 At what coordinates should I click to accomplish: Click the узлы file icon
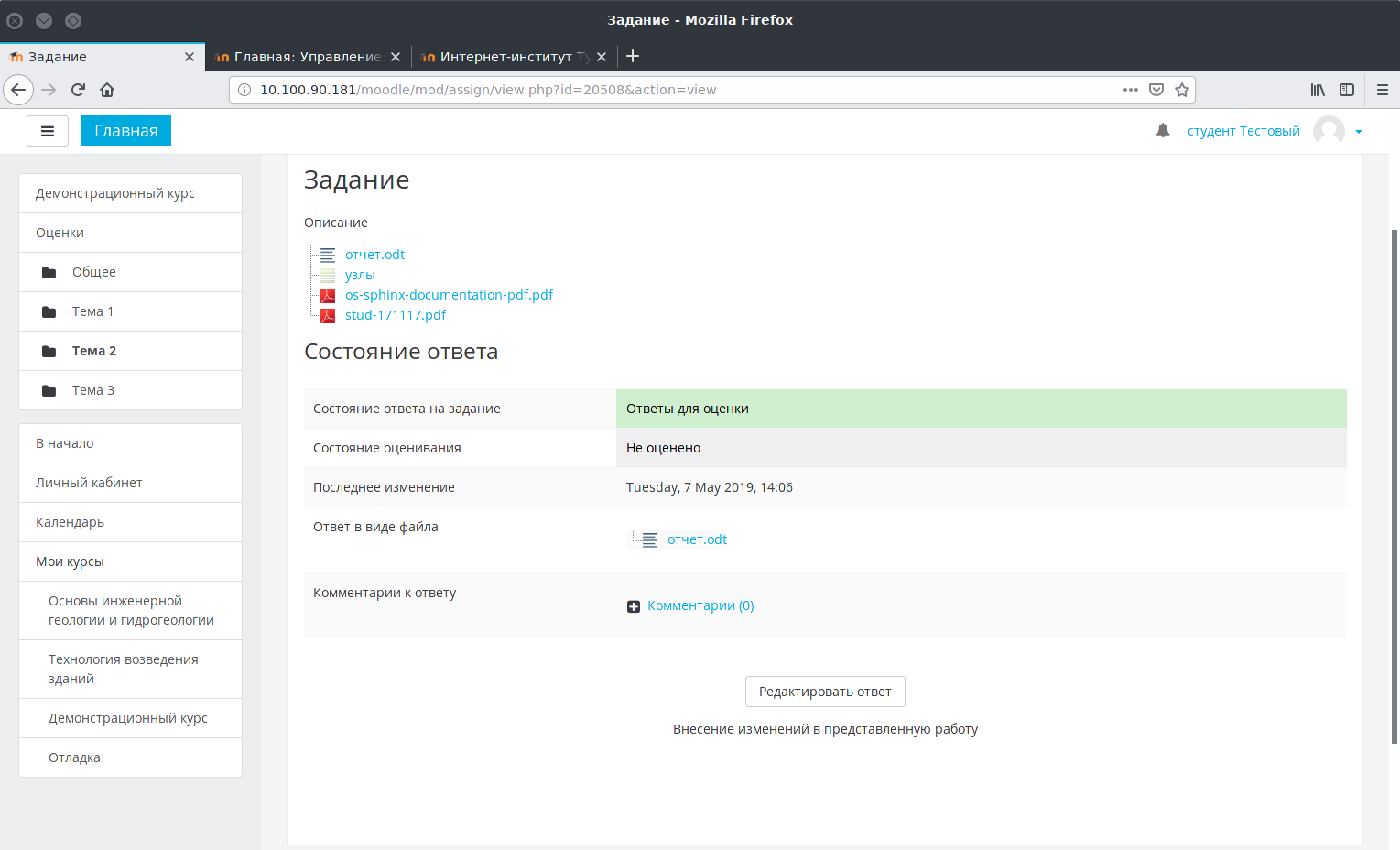[x=328, y=275]
